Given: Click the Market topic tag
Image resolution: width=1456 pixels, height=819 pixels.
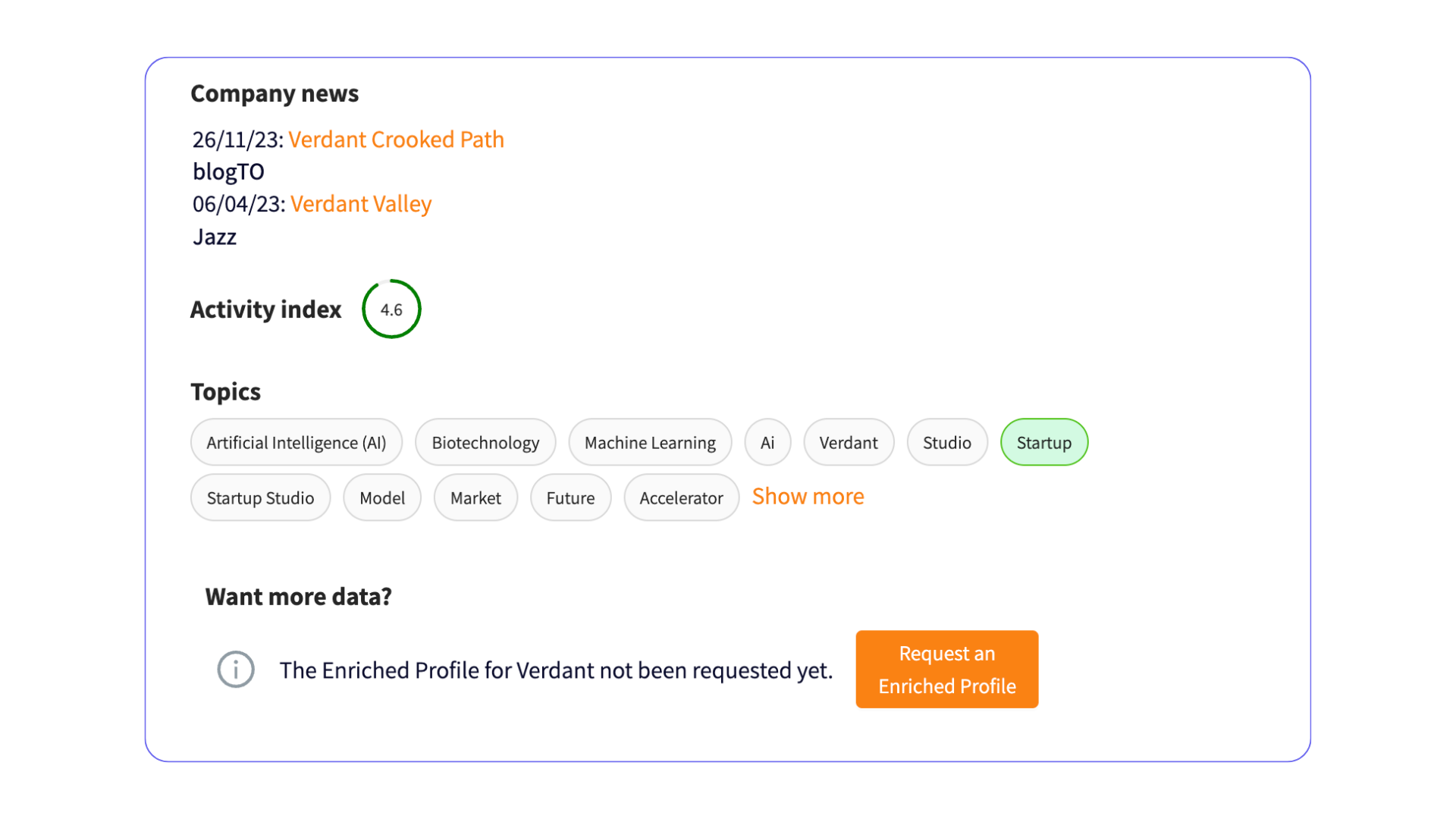Looking at the screenshot, I should click(475, 497).
